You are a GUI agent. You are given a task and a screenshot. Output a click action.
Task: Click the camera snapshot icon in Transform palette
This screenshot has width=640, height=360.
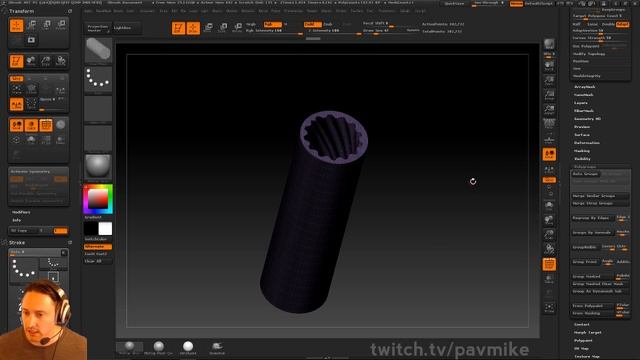(x=31, y=40)
